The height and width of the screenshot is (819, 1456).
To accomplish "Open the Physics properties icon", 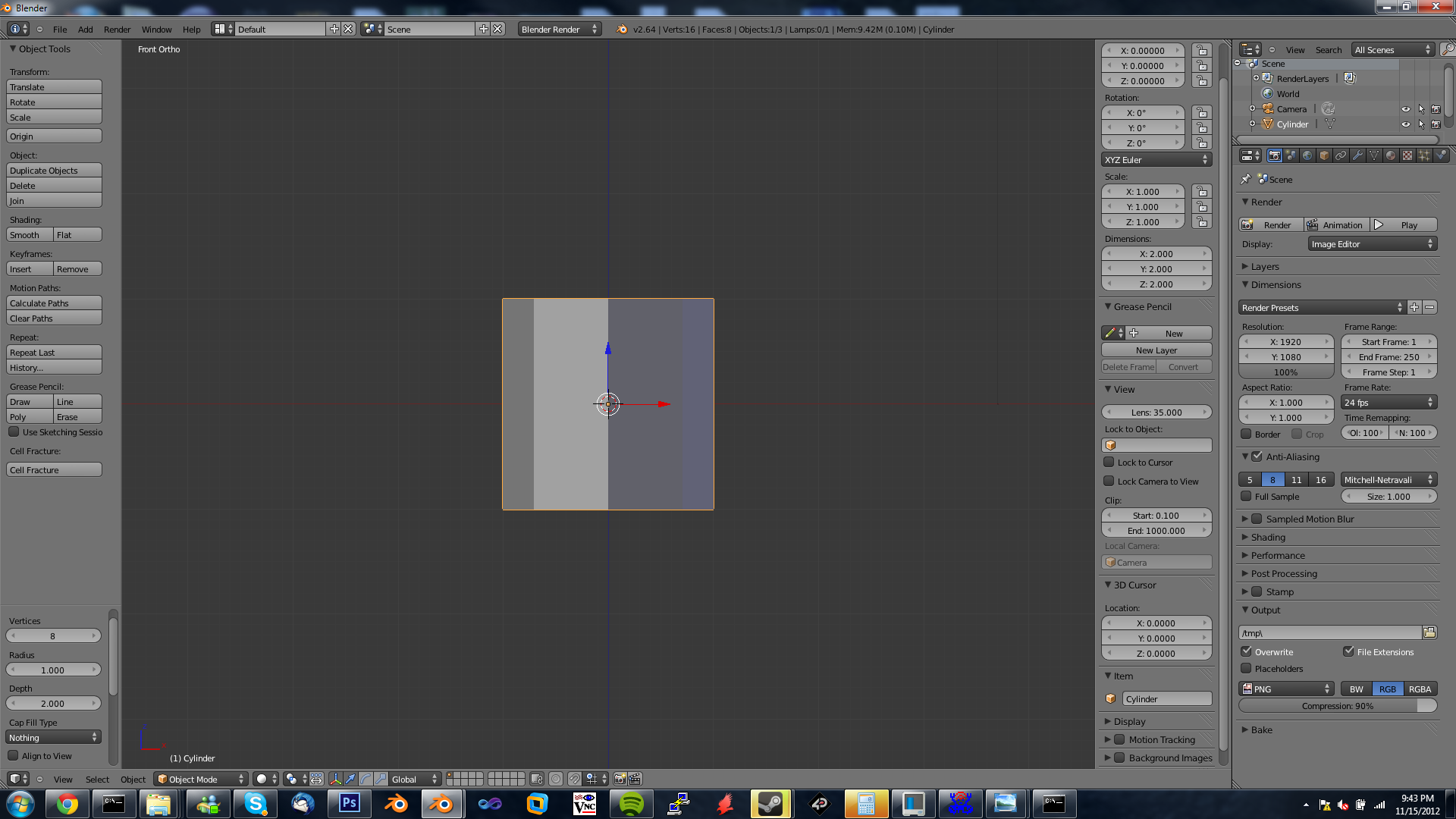I will pyautogui.click(x=1441, y=155).
